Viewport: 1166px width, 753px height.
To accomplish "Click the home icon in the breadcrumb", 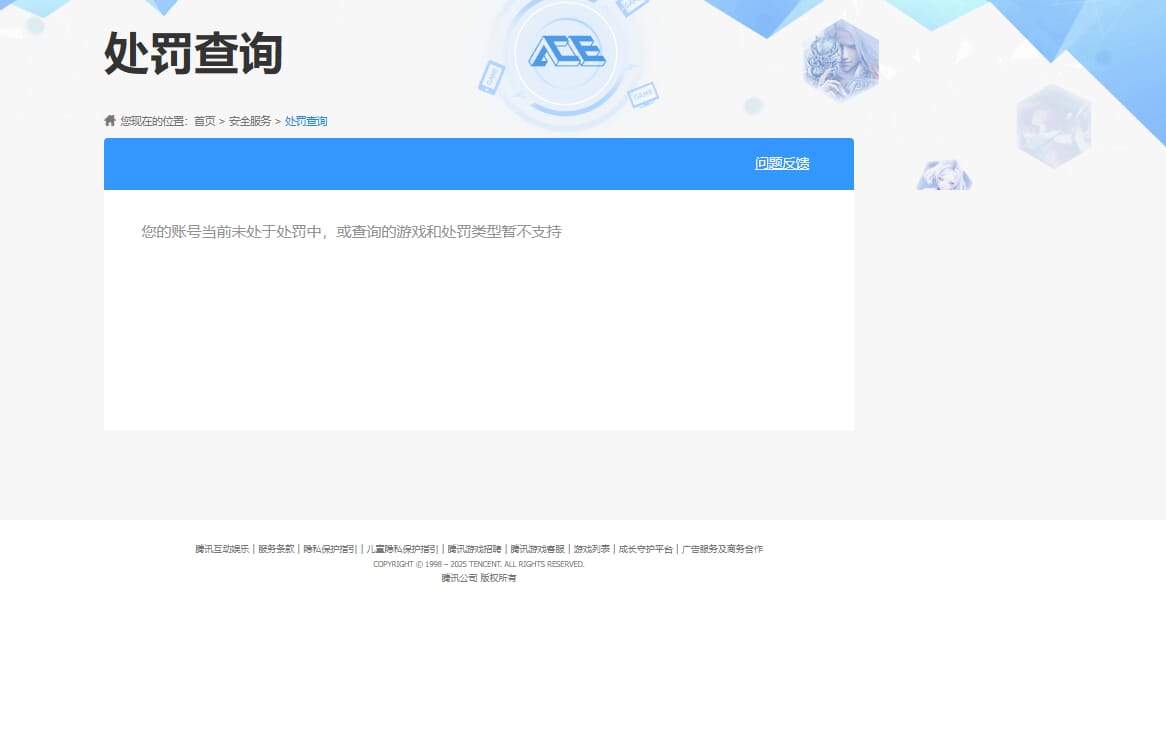I will (110, 120).
